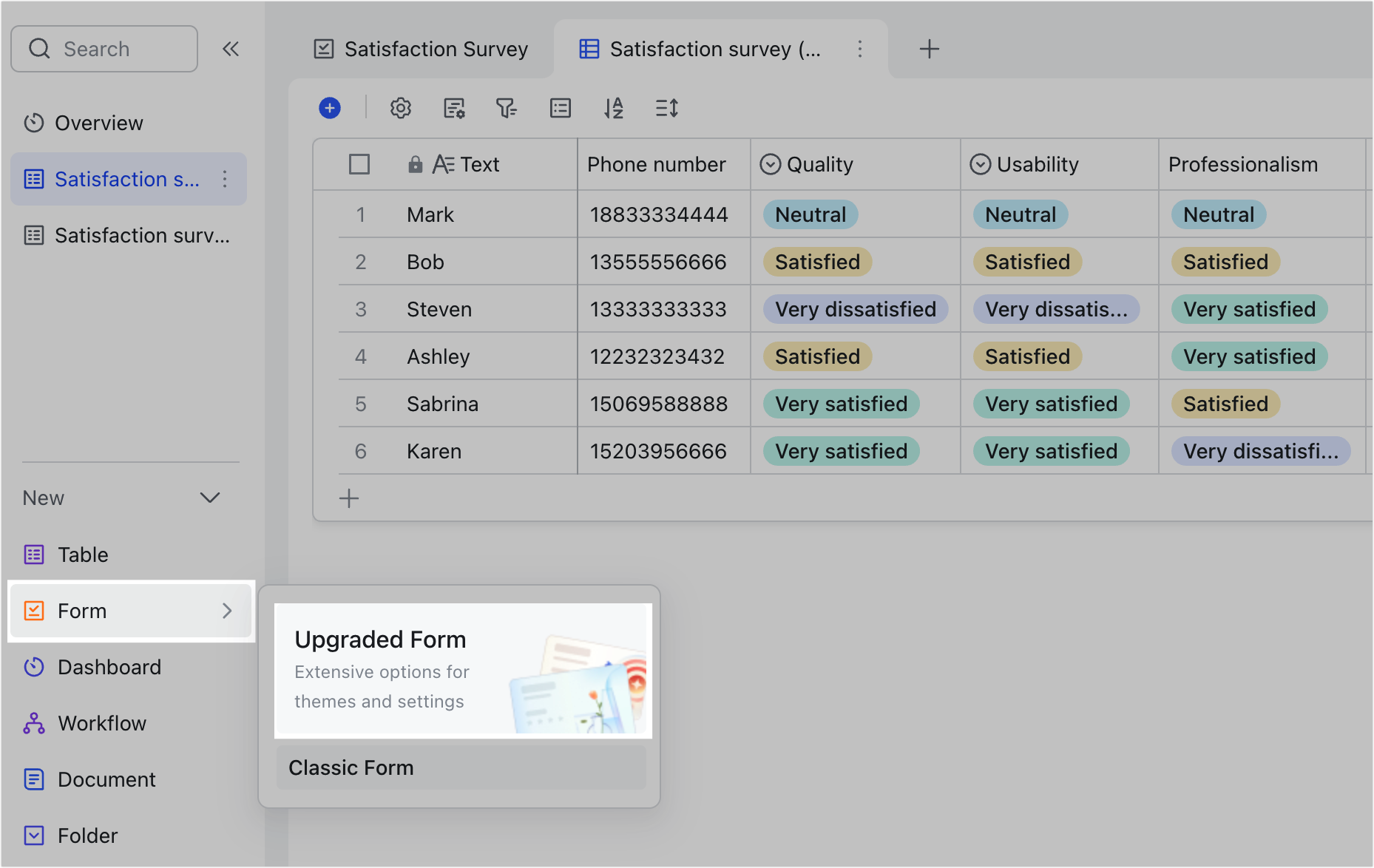Click inside the Search input field
1374x868 pixels.
(104, 48)
